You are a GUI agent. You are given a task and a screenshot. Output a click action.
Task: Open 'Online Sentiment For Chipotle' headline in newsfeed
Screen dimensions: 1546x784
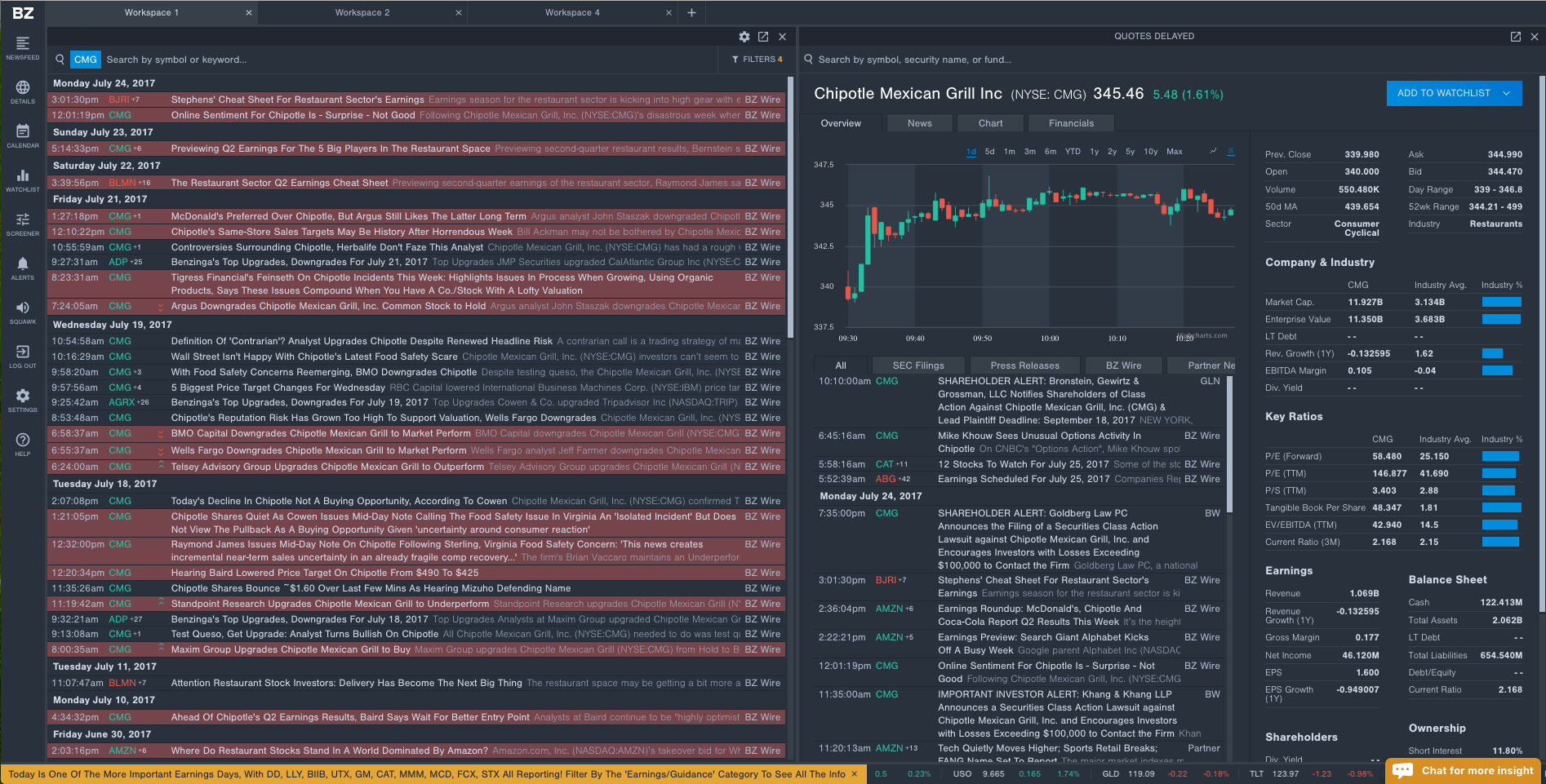pos(293,115)
